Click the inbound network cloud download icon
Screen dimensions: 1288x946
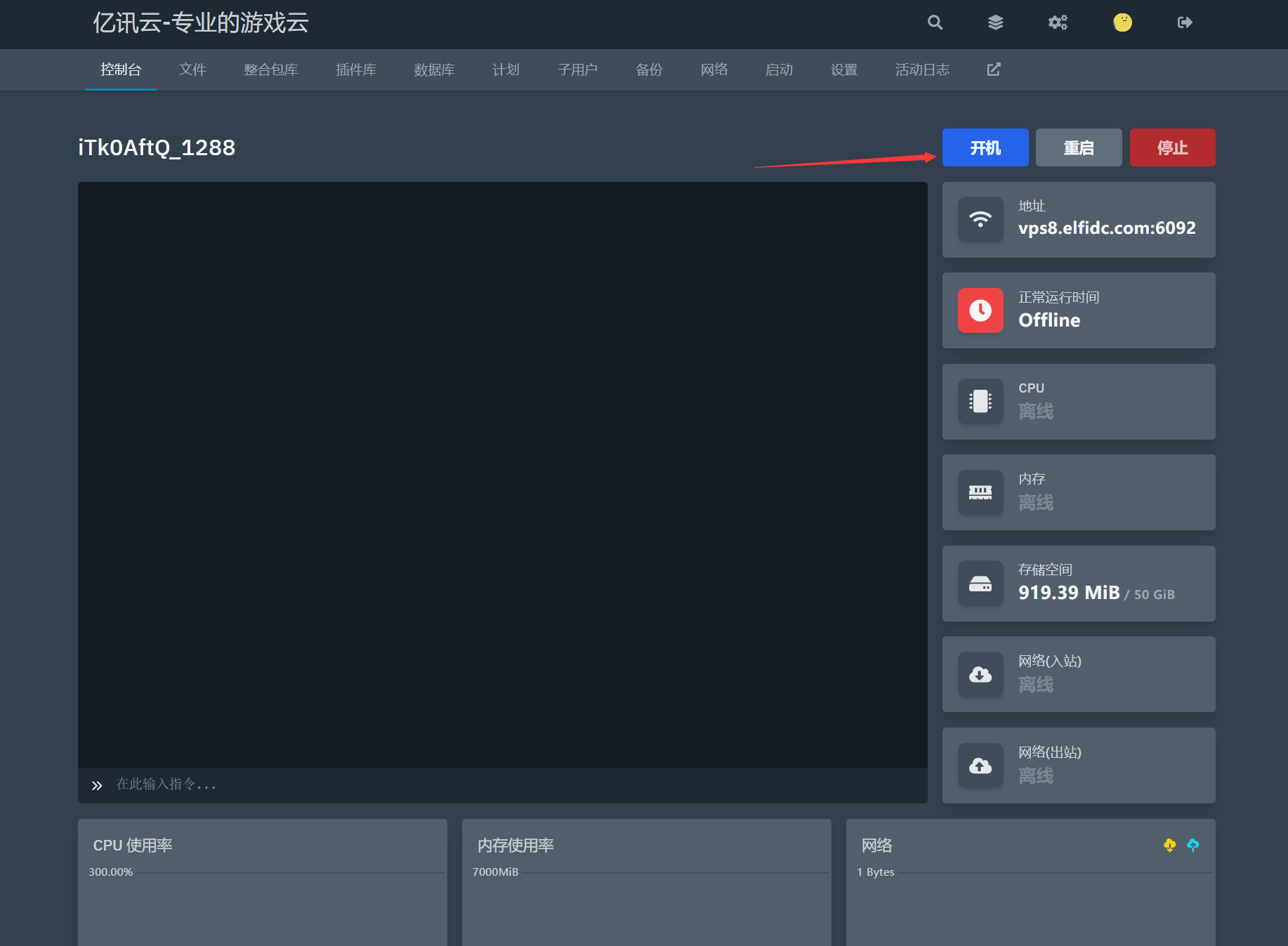click(980, 674)
